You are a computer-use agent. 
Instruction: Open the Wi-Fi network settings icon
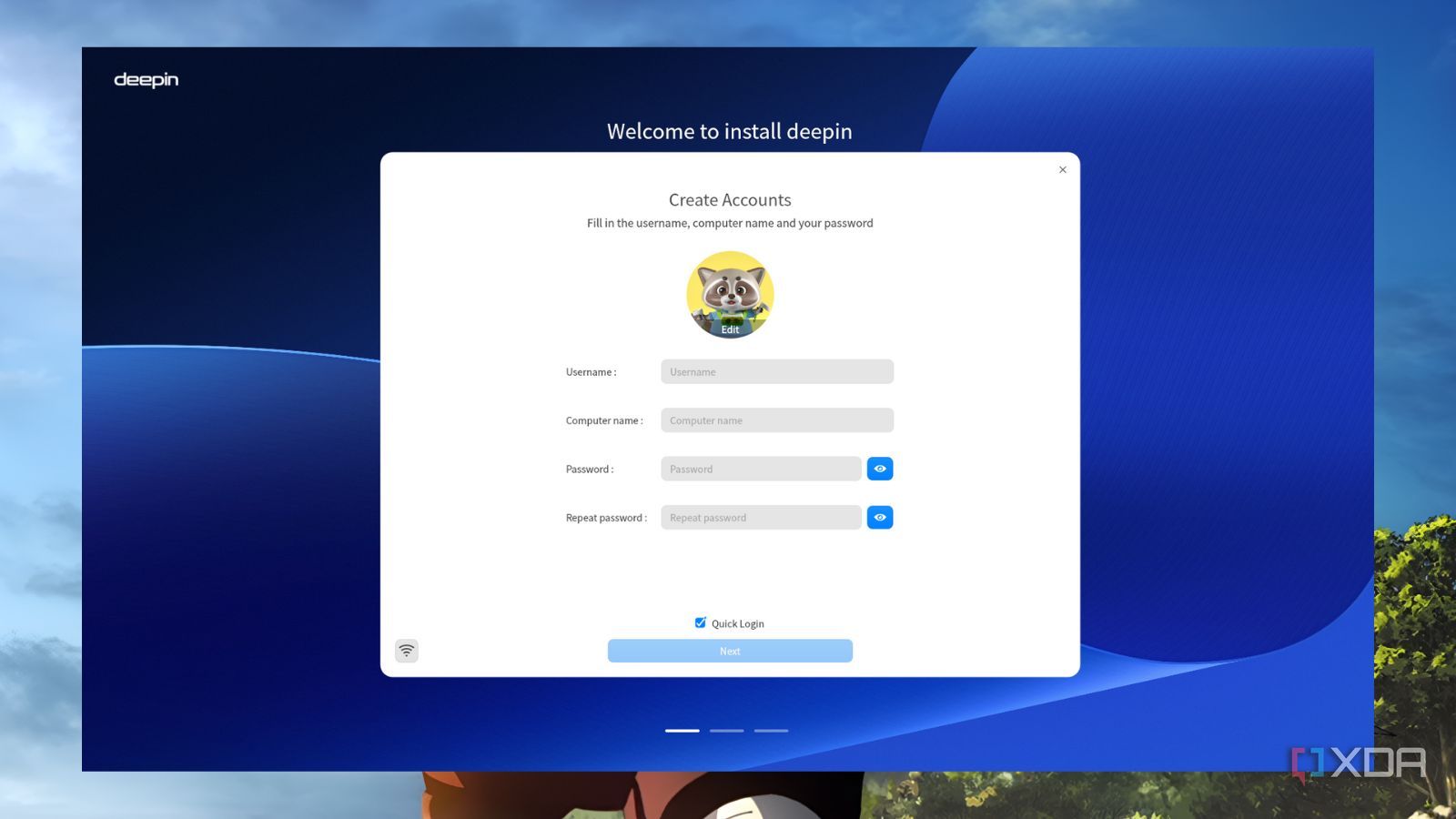pos(407,651)
